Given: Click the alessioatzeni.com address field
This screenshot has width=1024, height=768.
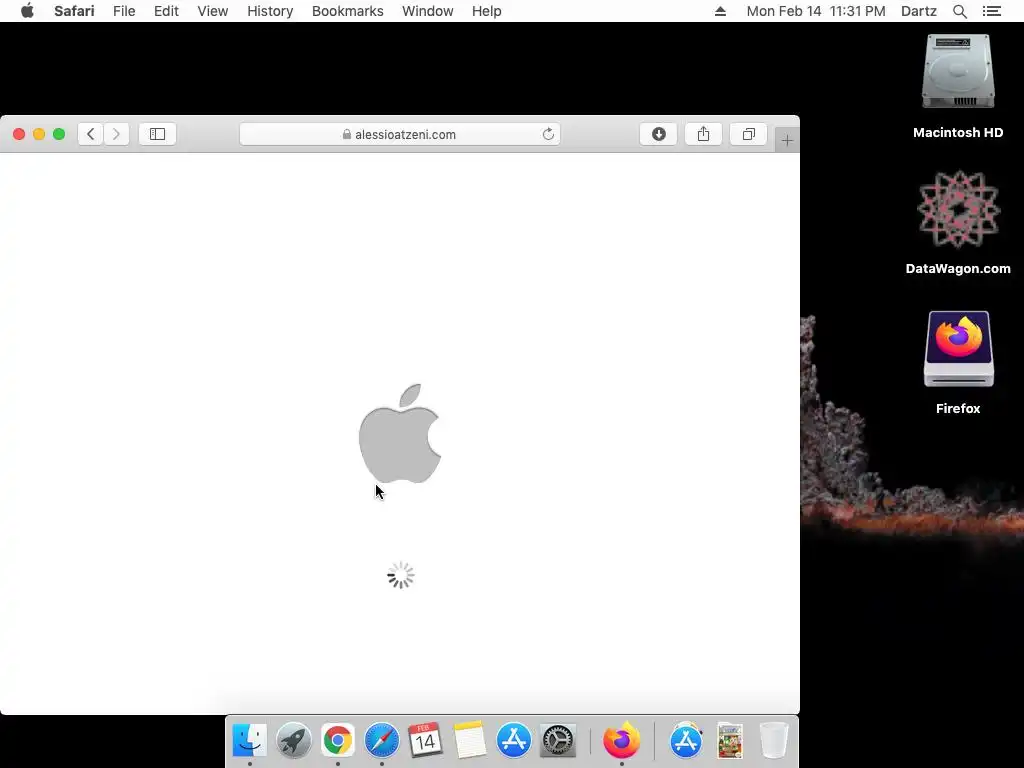Looking at the screenshot, I should 400,134.
